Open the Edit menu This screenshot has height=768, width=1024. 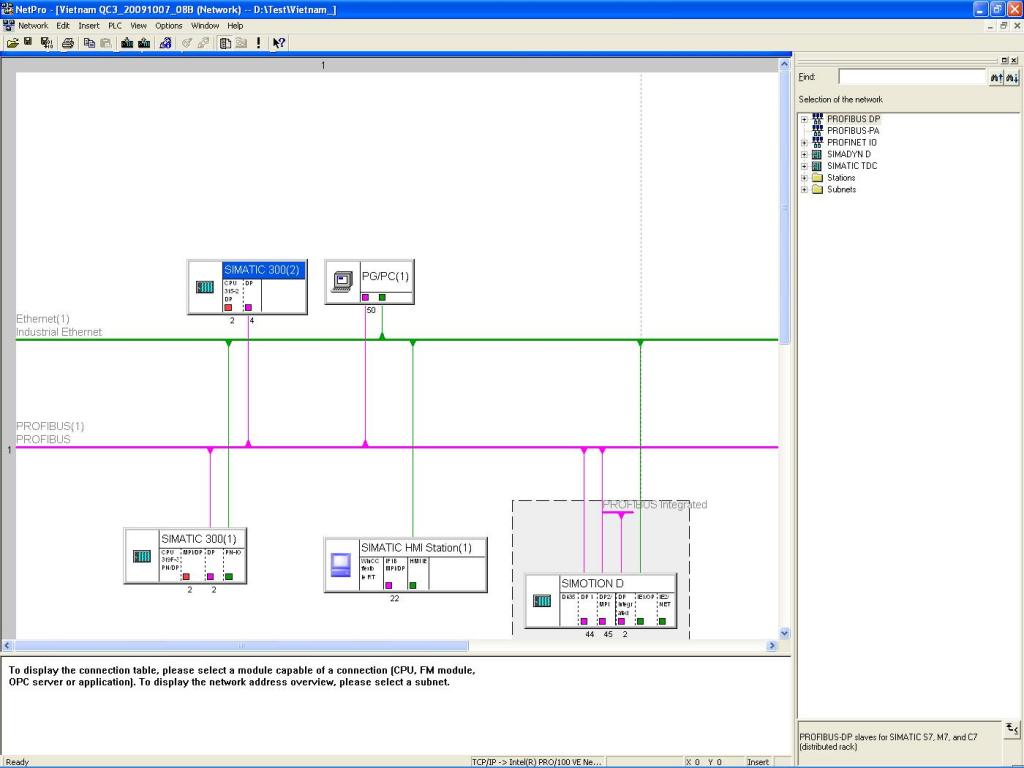(x=63, y=26)
